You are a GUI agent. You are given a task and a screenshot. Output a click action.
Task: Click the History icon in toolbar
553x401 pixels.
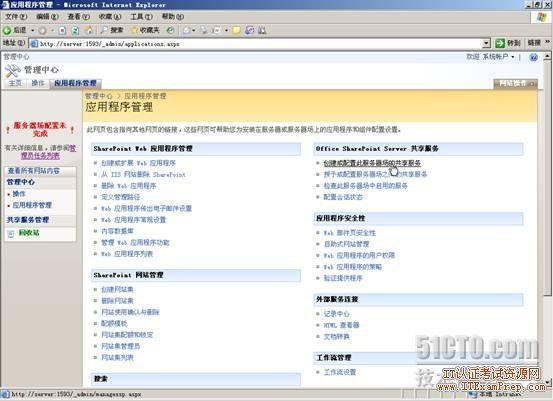[x=170, y=30]
